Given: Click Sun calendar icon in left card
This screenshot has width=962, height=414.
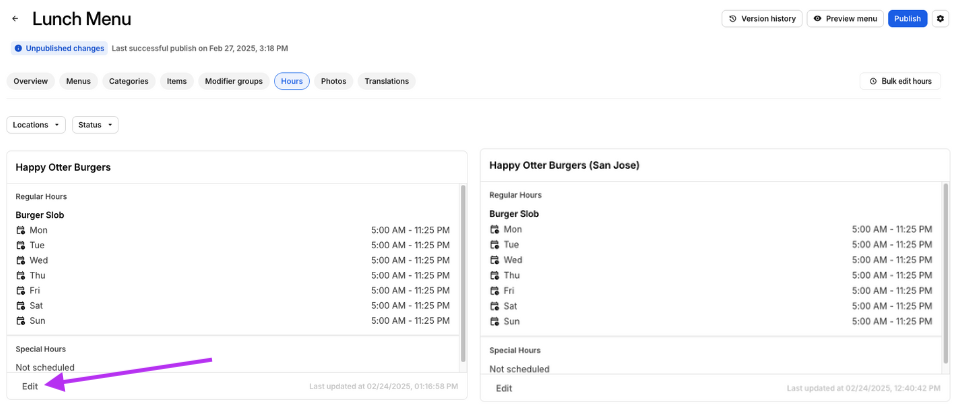Looking at the screenshot, I should coord(21,321).
